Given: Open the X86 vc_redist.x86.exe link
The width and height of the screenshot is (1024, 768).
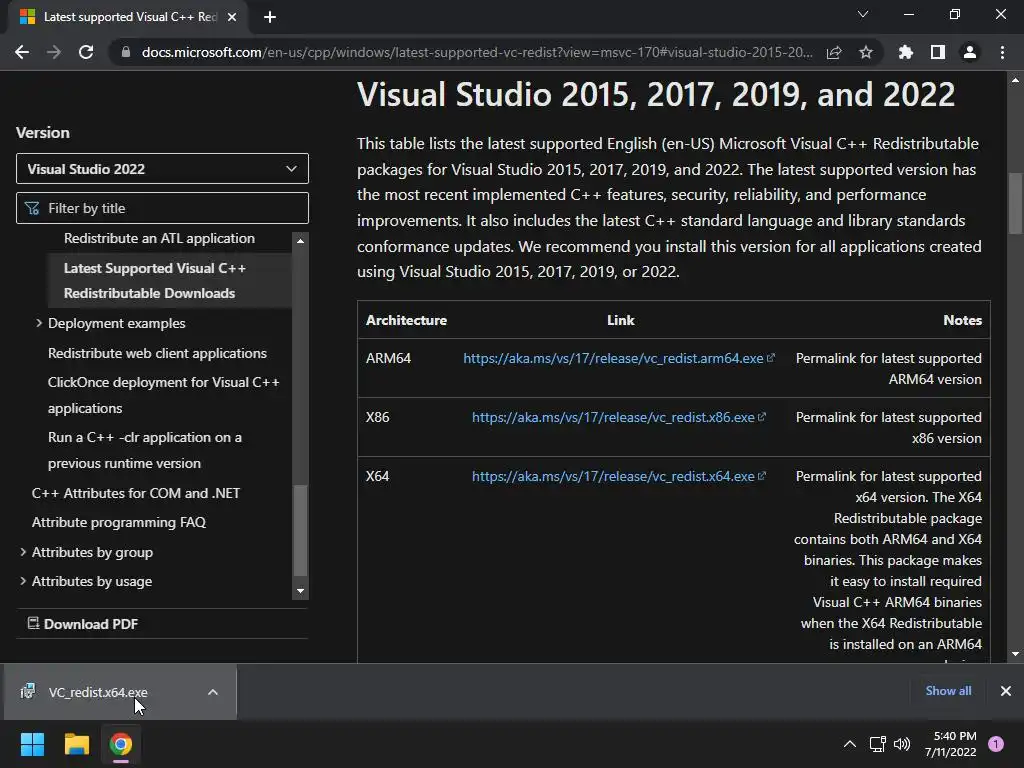Looking at the screenshot, I should click(x=618, y=417).
